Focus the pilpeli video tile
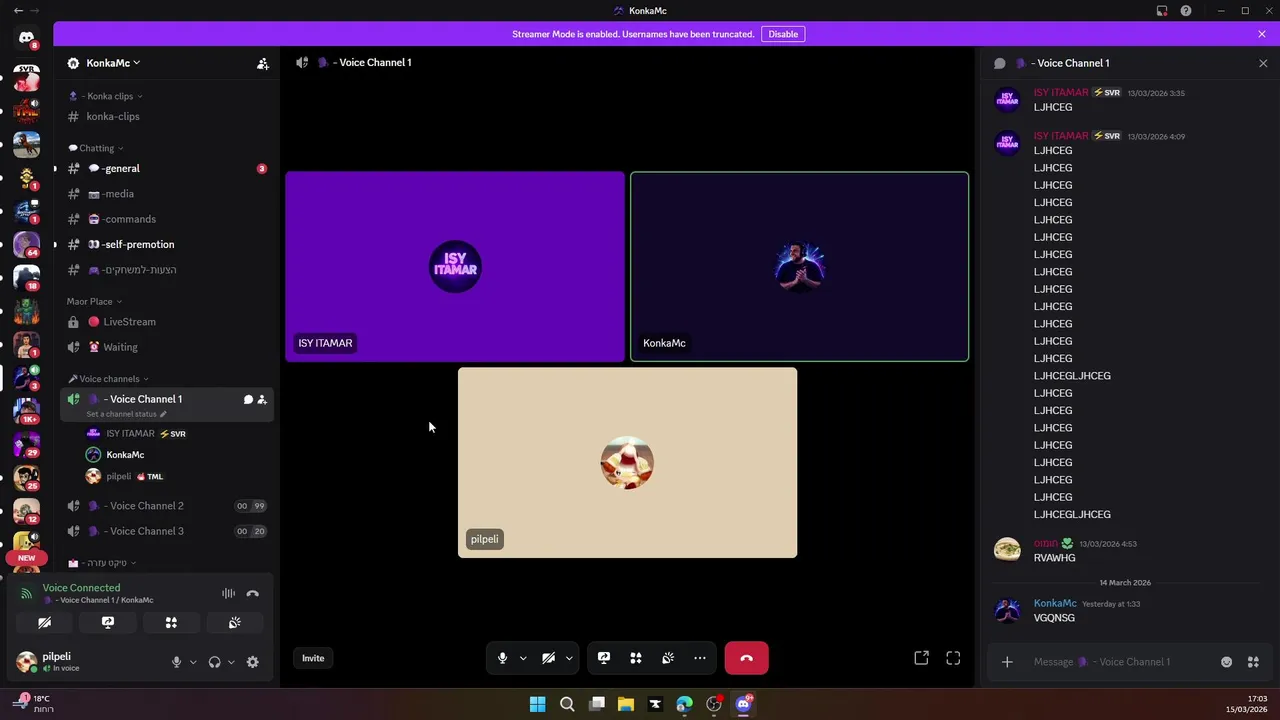Screen dimensions: 1280x720 click(x=627, y=463)
